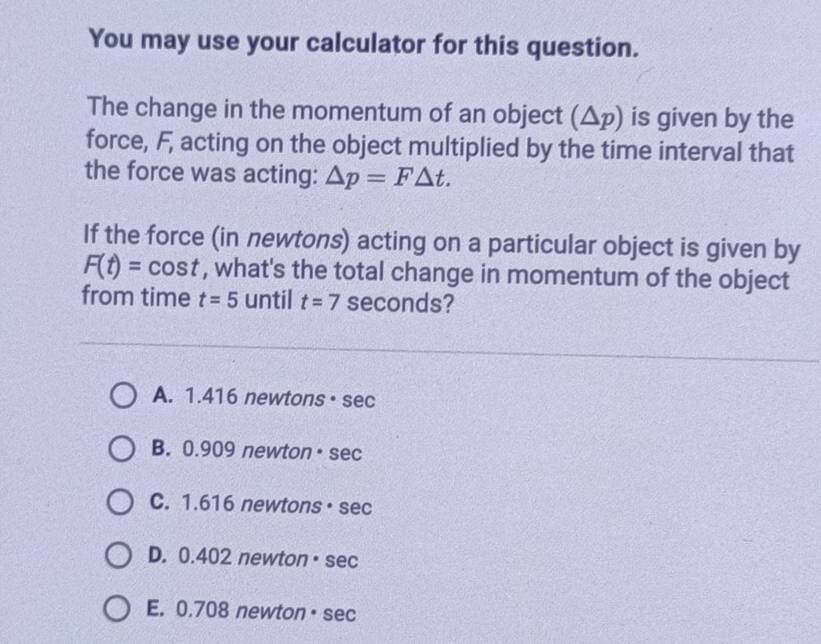Select the radio button for option B
This screenshot has width=821, height=644.
coord(121,453)
